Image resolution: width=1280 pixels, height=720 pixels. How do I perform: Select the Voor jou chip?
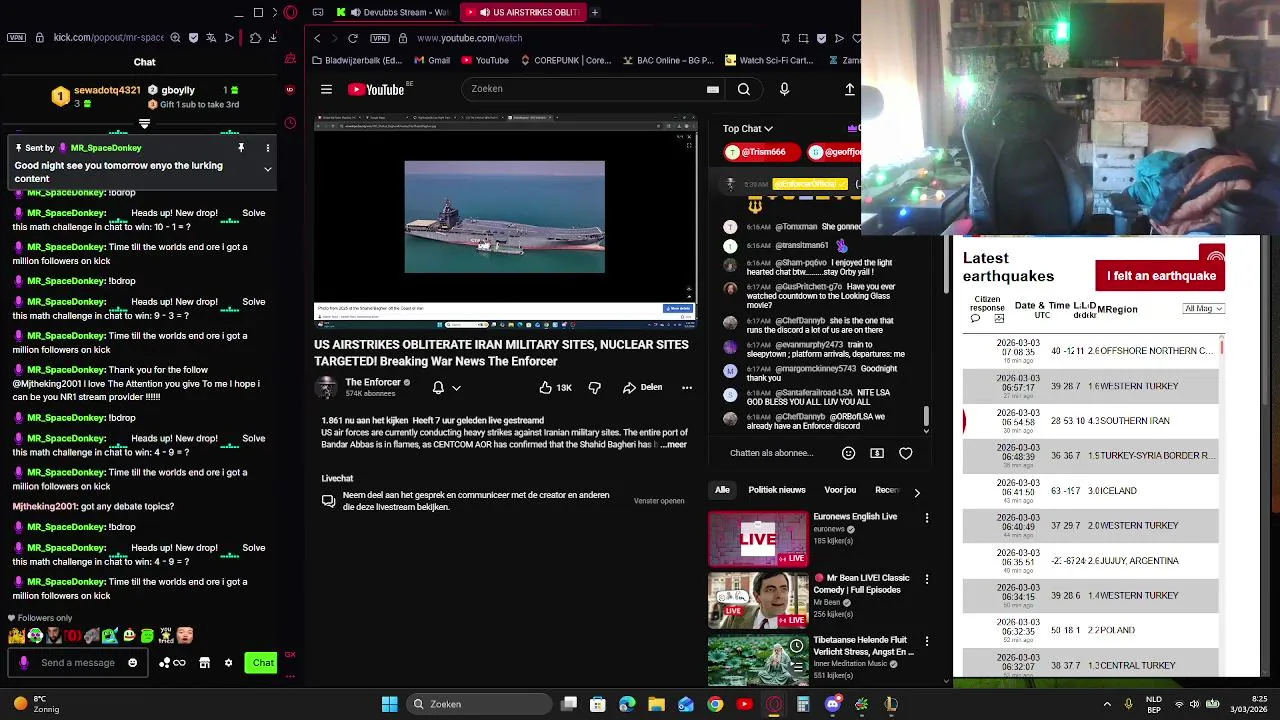tap(840, 490)
